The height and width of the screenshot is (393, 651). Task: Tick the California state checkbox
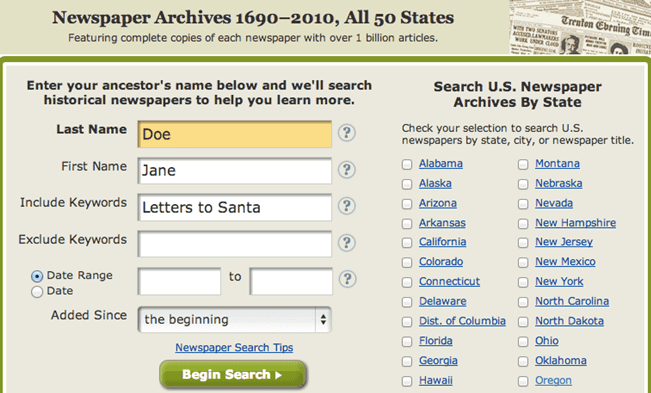coord(407,242)
